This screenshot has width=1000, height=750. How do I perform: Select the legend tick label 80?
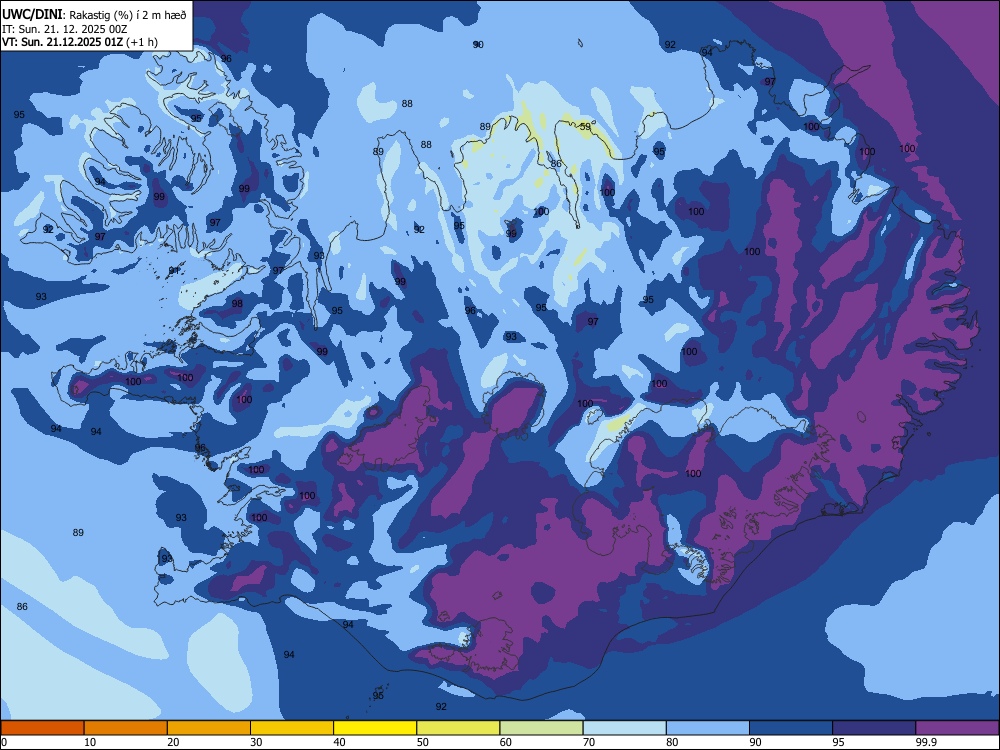coord(672,742)
